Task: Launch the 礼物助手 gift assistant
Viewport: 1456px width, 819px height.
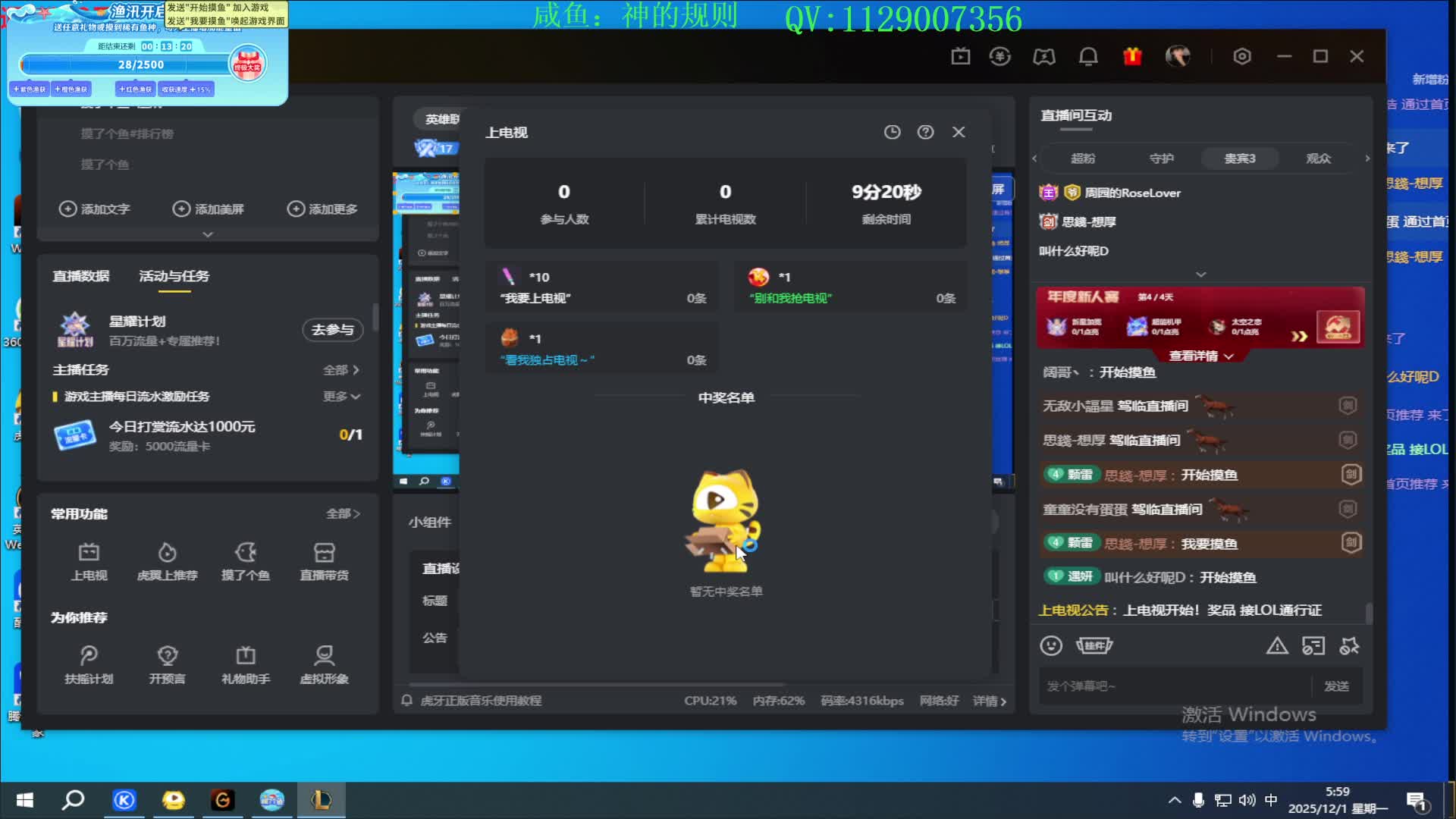Action: pos(246,664)
